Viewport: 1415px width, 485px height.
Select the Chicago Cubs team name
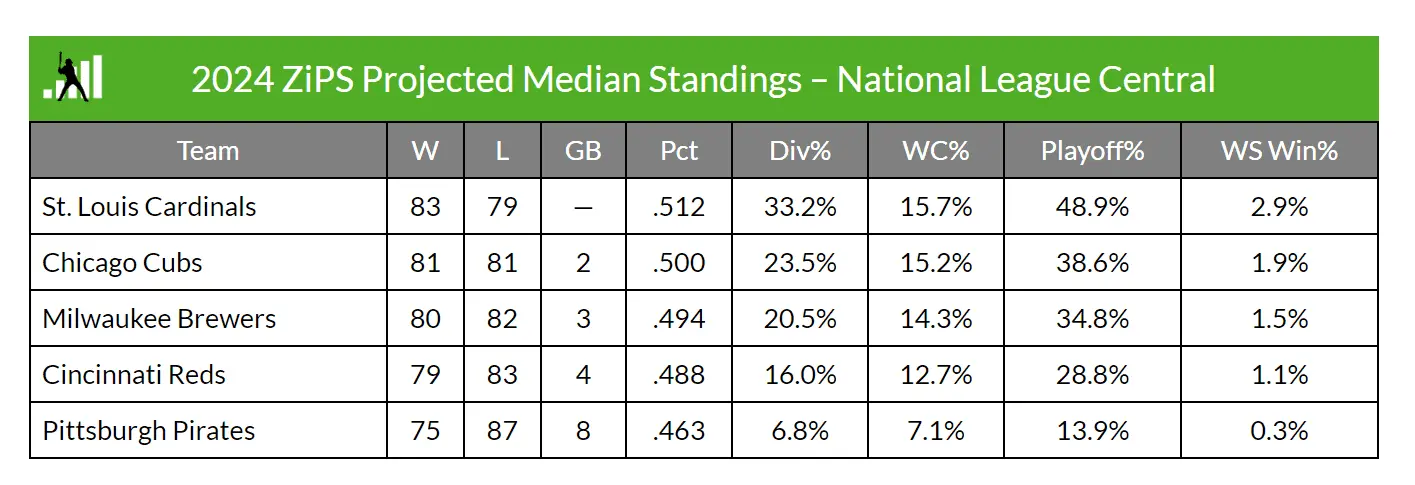click(122, 263)
